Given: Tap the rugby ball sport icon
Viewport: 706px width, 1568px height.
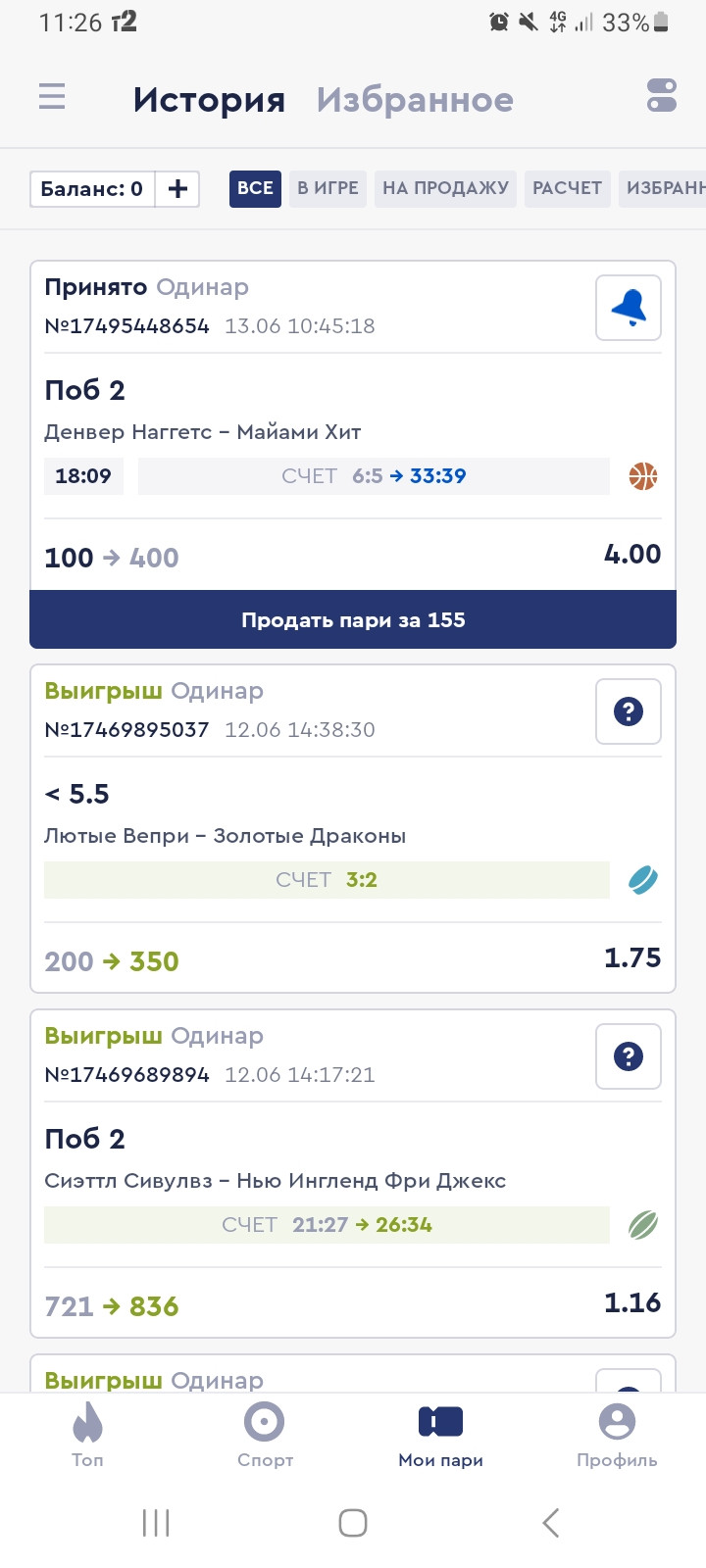Looking at the screenshot, I should tap(643, 1225).
